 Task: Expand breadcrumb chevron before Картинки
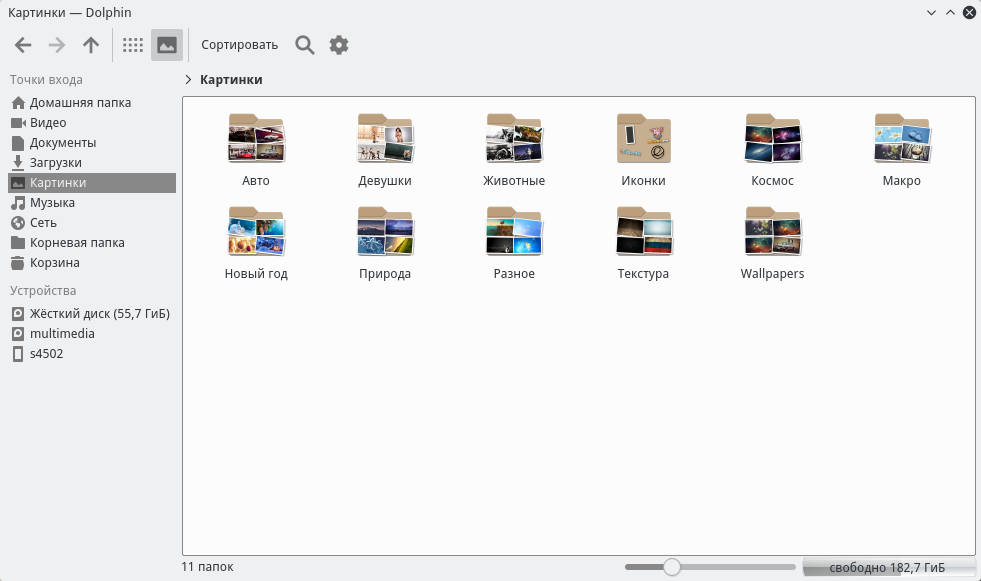tap(188, 79)
